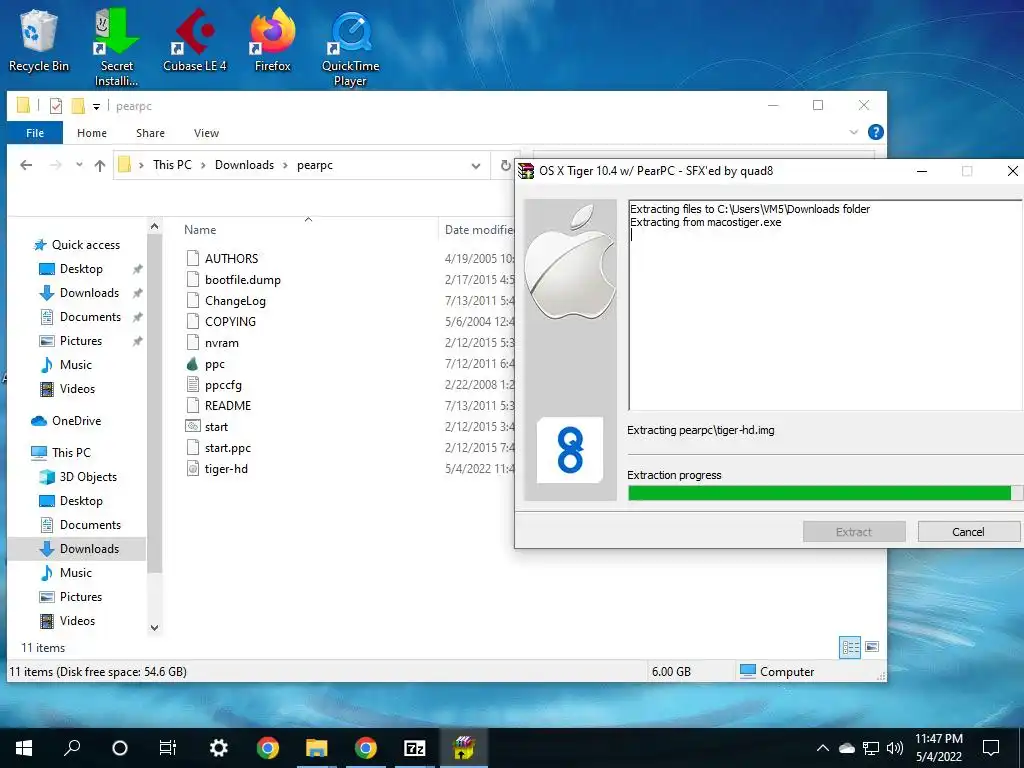Open File Explorer taskbar icon
This screenshot has width=1024, height=768.
click(x=317, y=748)
